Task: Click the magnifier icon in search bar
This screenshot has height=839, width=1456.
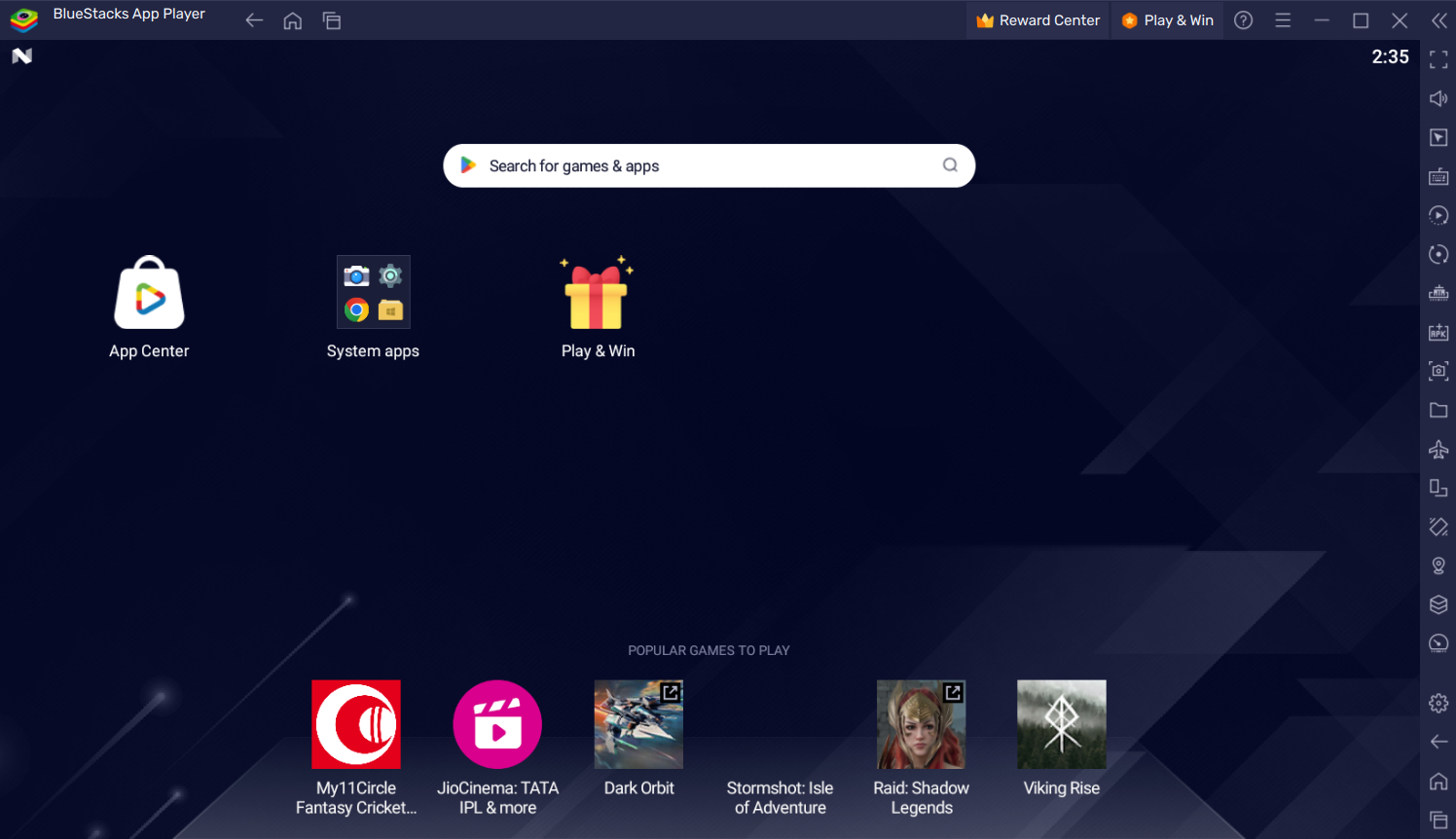Action: click(950, 165)
